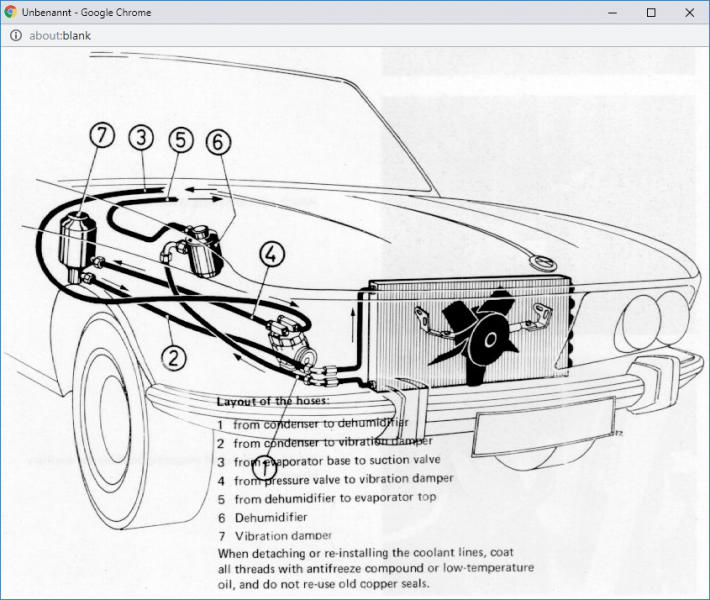
Task: Click the site information icon in address bar
Action: 15,35
